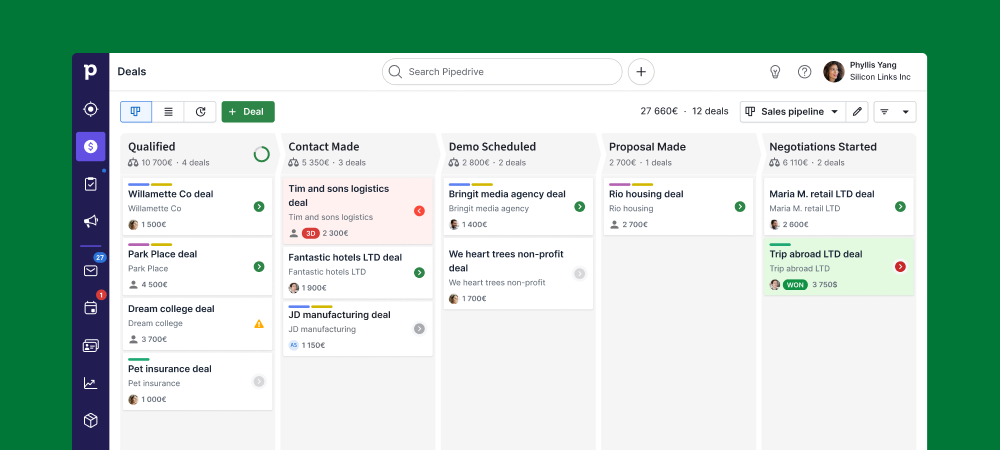
Task: Switch to forecast view toggle
Action: (x=200, y=112)
